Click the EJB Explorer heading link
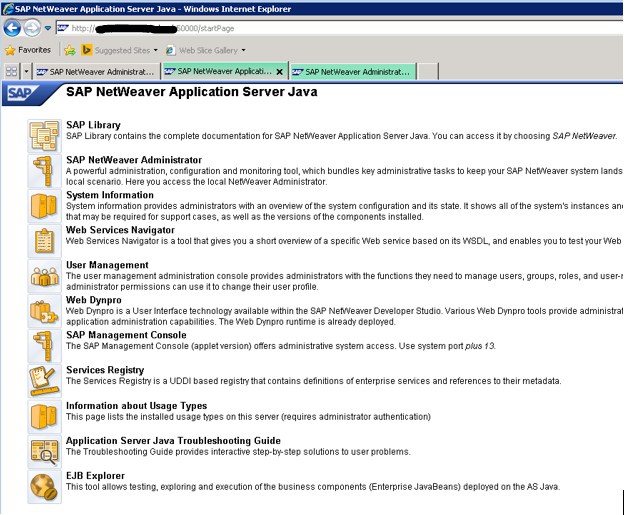Screen dimensions: 627x515 tap(95, 476)
